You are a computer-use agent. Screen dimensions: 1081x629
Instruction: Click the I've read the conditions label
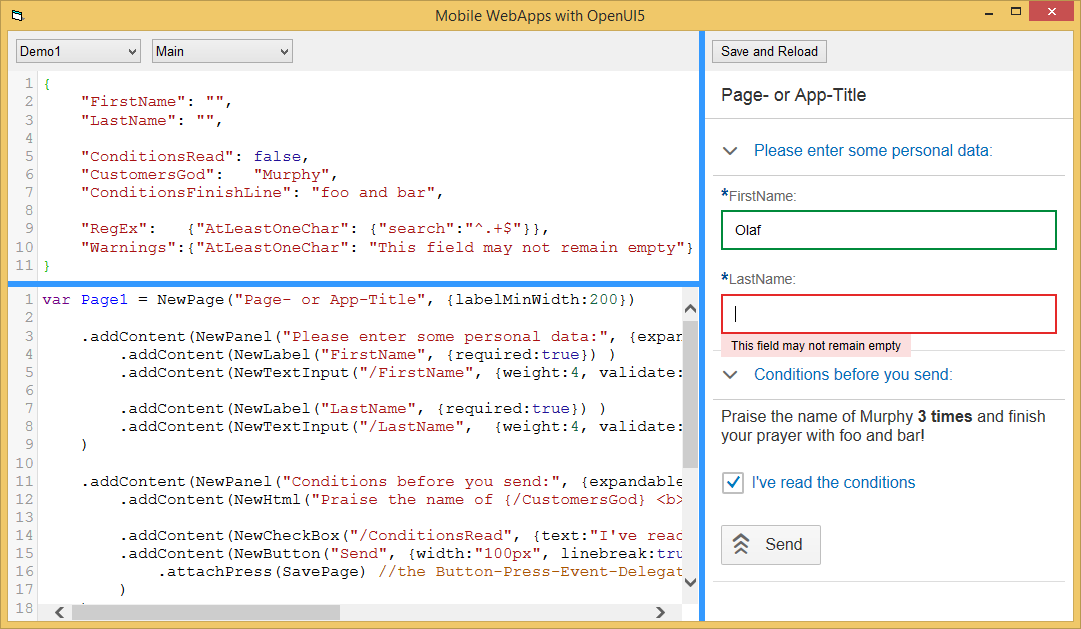tap(833, 483)
